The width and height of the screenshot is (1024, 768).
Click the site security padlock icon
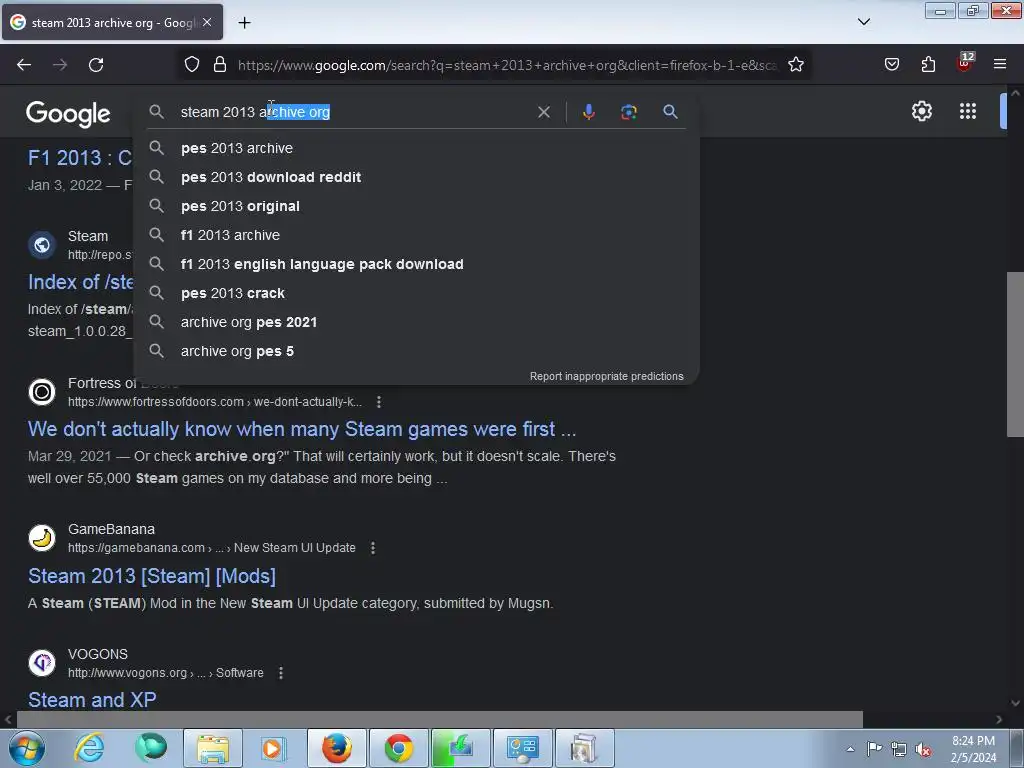[x=220, y=65]
